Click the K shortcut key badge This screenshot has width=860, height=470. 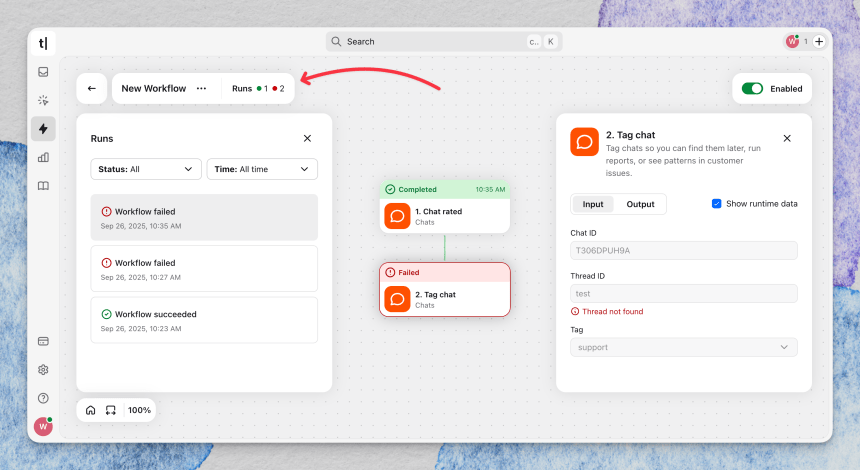(551, 42)
